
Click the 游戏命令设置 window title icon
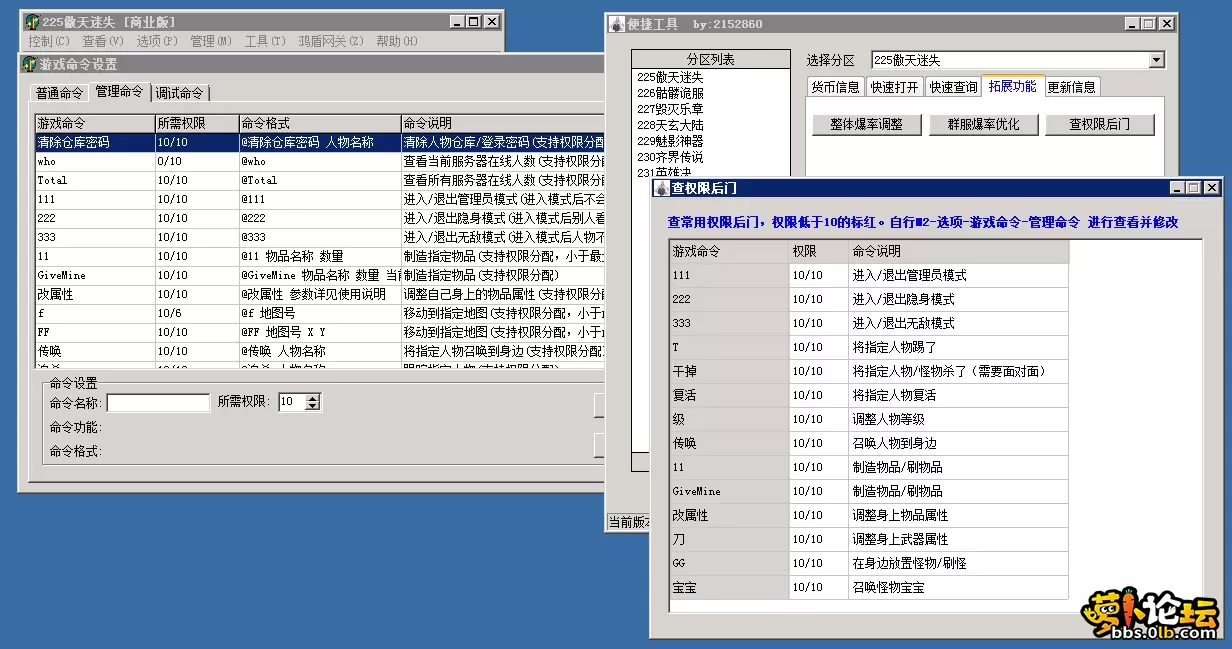coord(31,64)
